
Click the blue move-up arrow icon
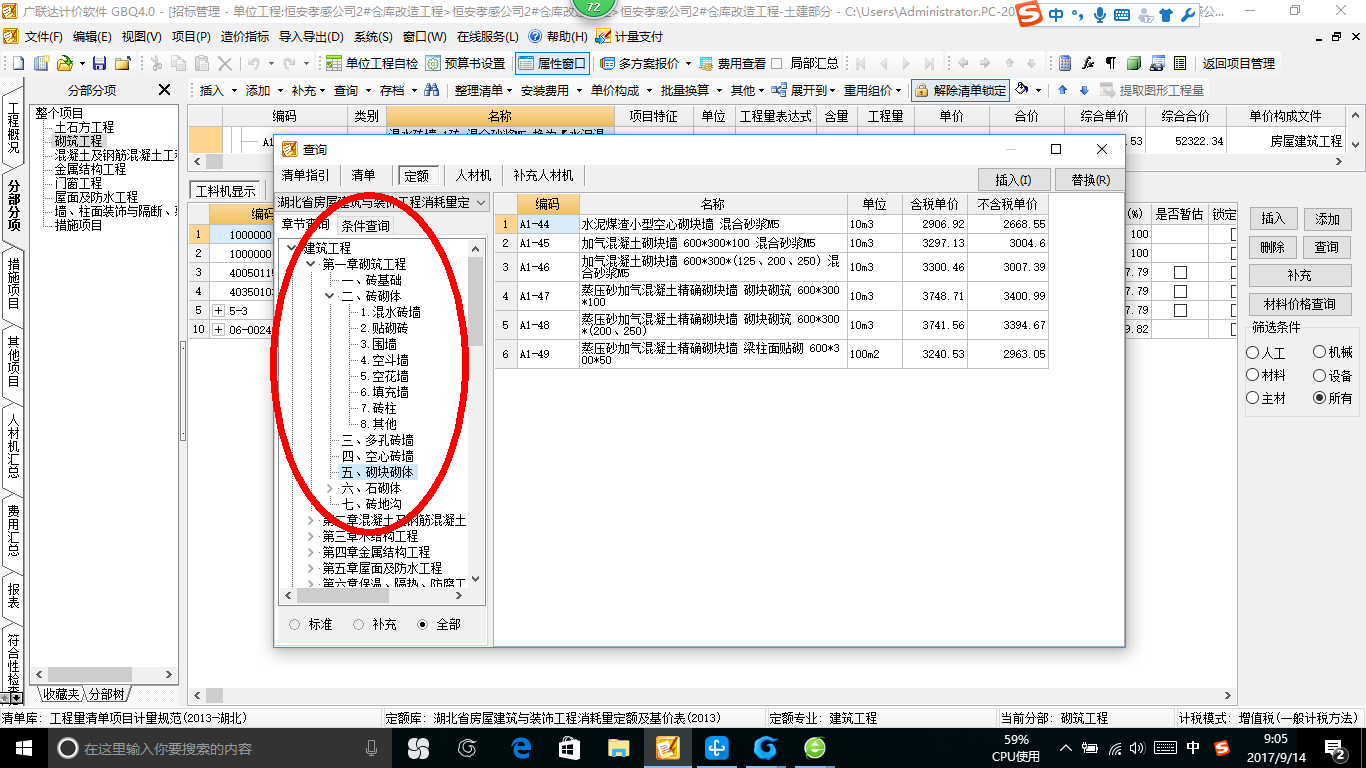[1063, 90]
